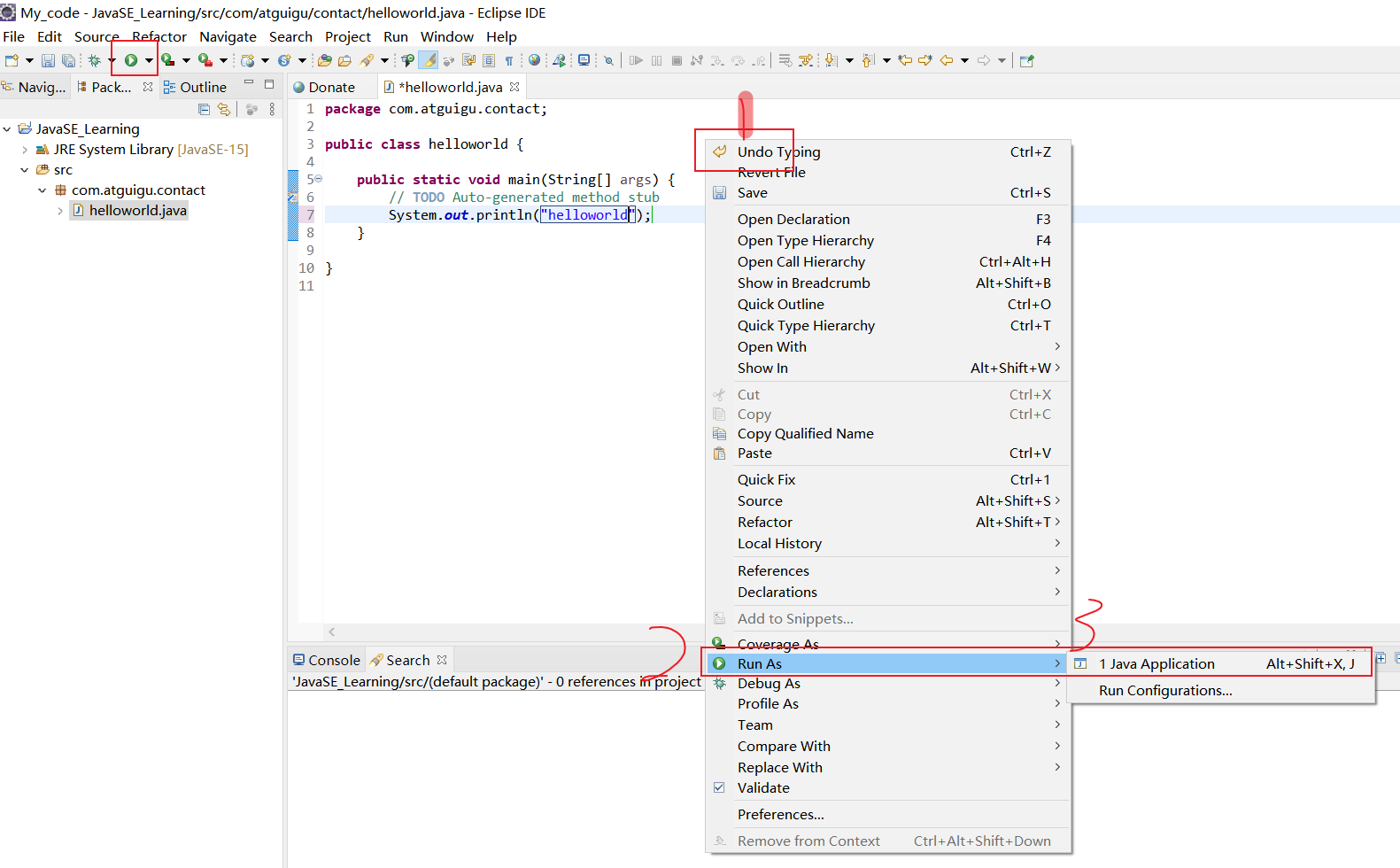Select Run Configurations... in the submenu

(x=1221, y=690)
